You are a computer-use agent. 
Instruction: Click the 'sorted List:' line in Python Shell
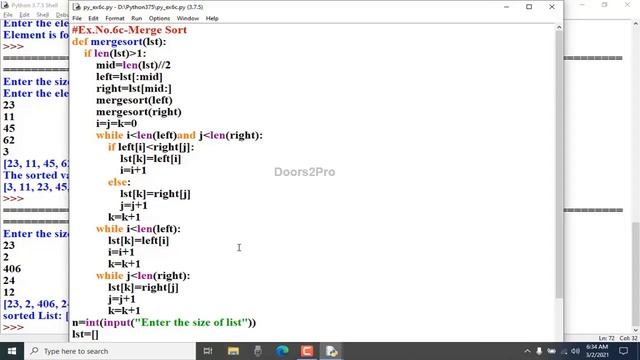pos(36,316)
